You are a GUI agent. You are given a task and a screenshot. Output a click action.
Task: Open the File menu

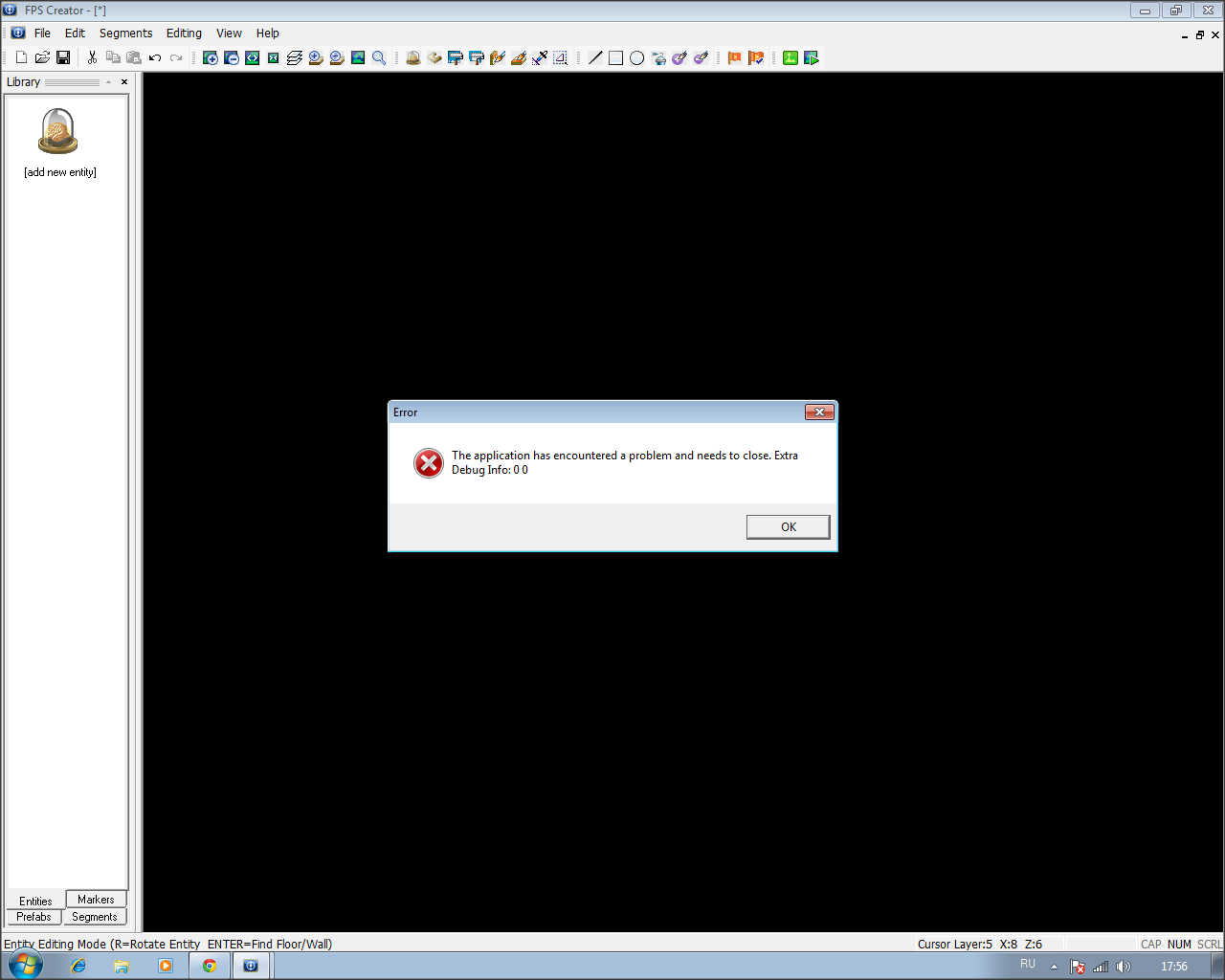(x=42, y=33)
